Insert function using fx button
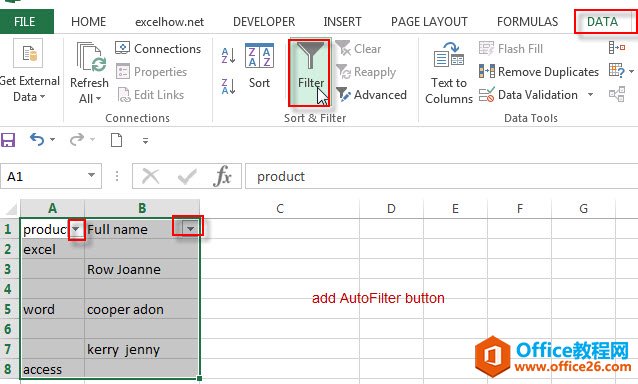638x384 pixels. [223, 177]
